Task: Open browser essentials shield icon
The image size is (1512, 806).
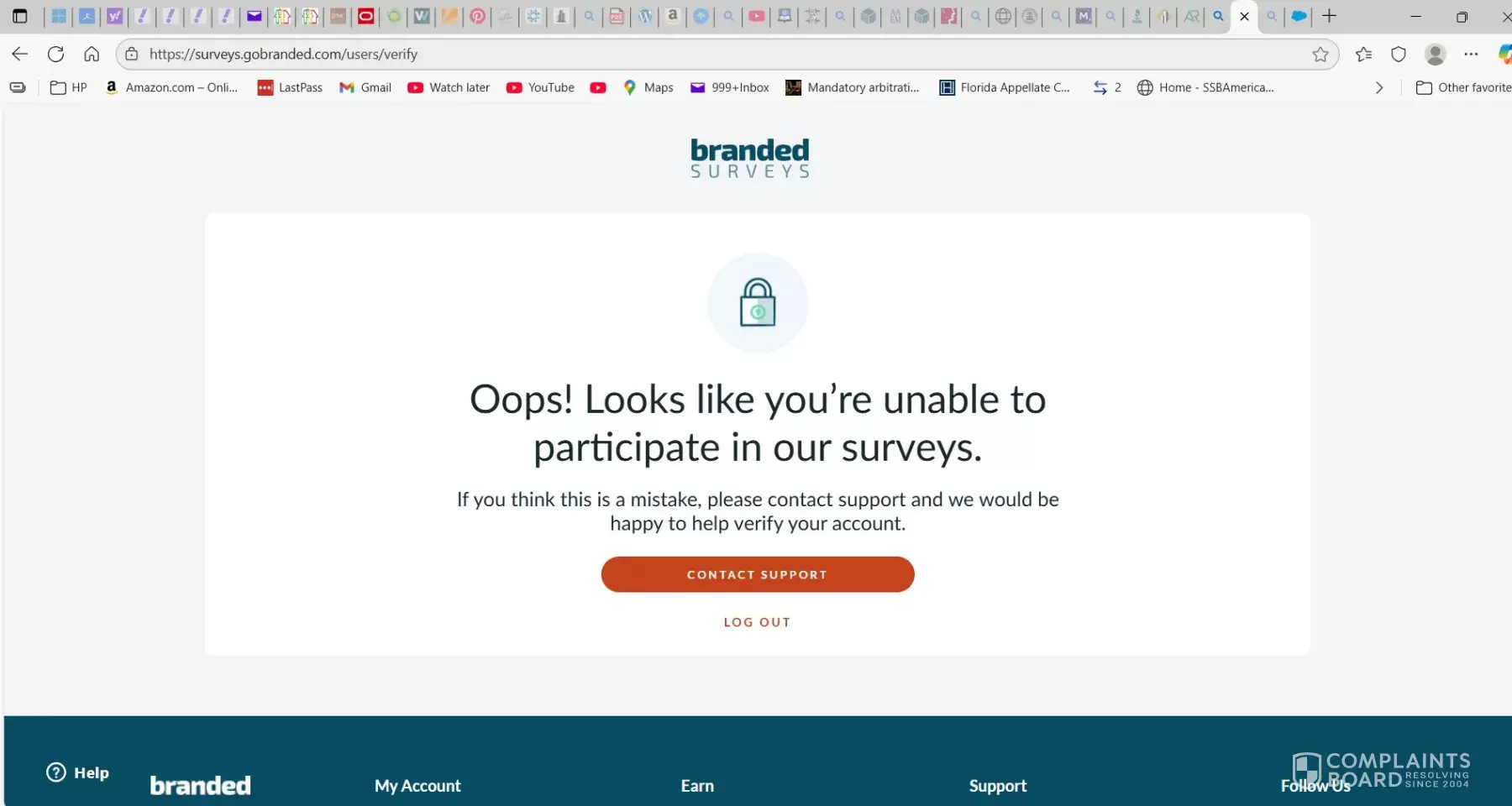Action: click(1399, 55)
